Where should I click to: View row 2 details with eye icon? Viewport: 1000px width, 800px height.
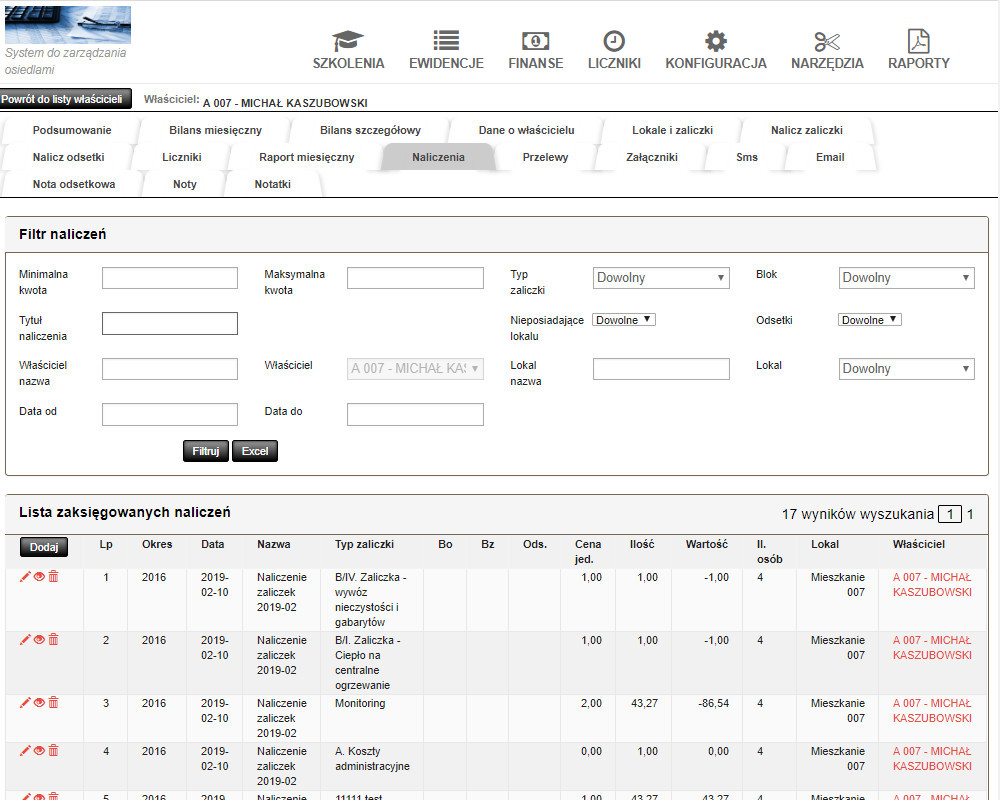click(x=39, y=640)
